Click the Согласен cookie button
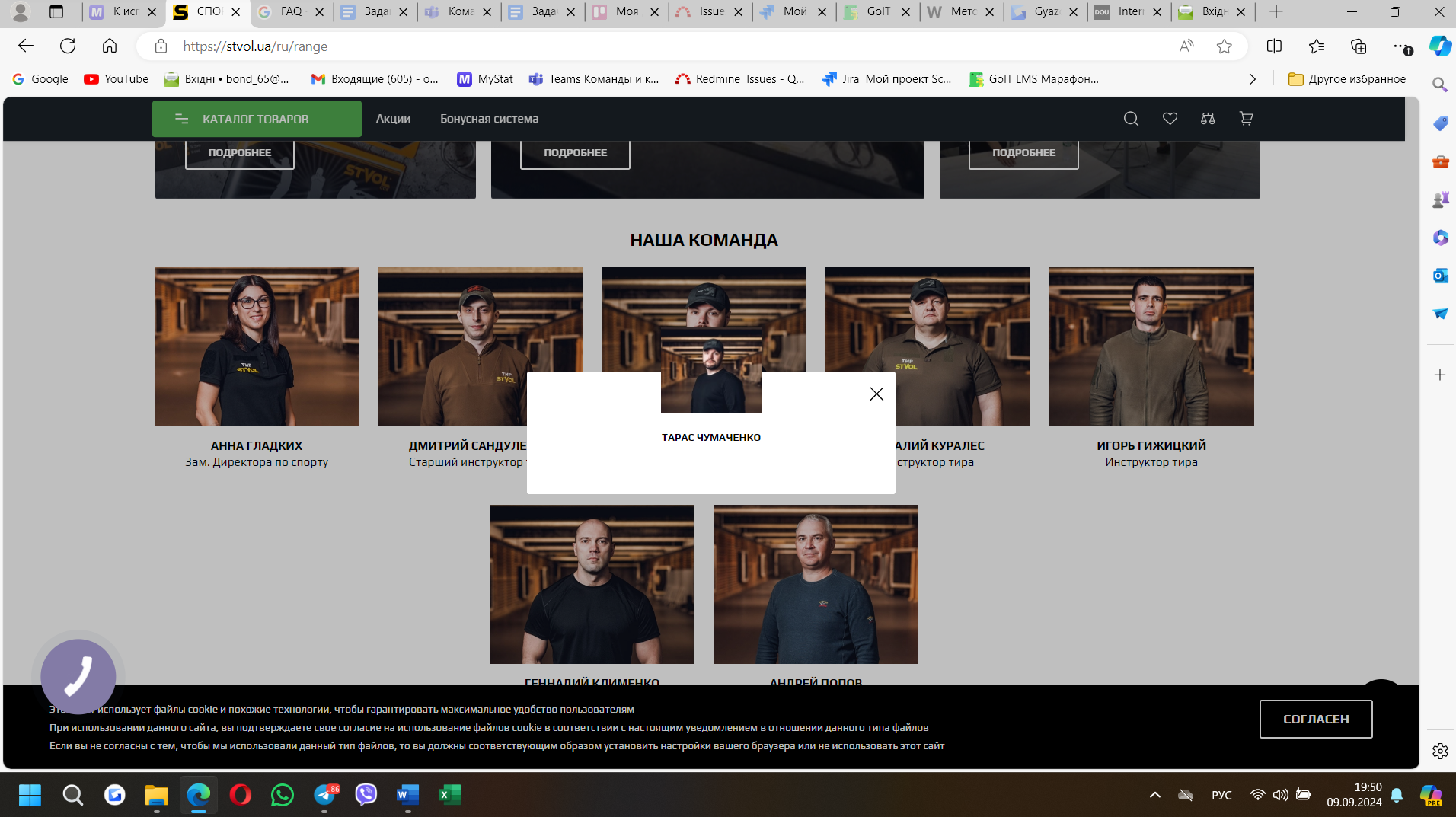This screenshot has width=1456, height=817. point(1315,719)
